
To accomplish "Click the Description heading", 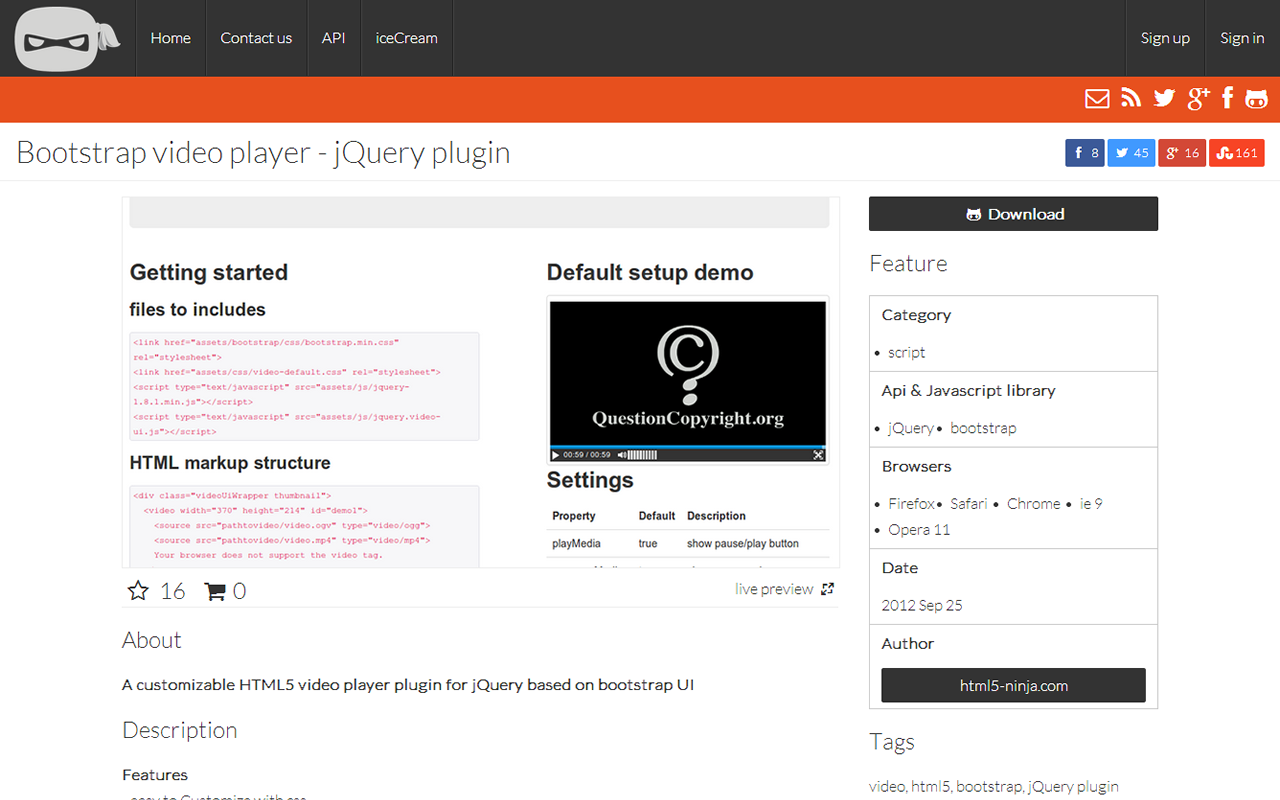I will point(180,730).
